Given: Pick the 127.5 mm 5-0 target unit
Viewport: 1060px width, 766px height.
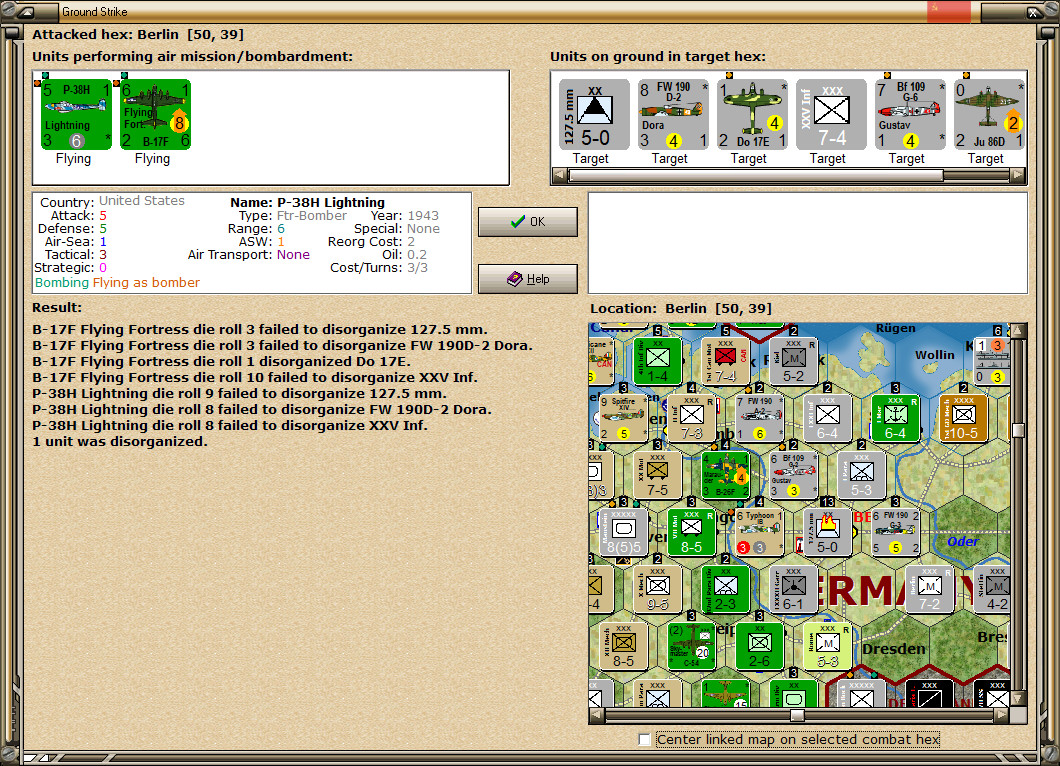Looking at the screenshot, I should [594, 114].
